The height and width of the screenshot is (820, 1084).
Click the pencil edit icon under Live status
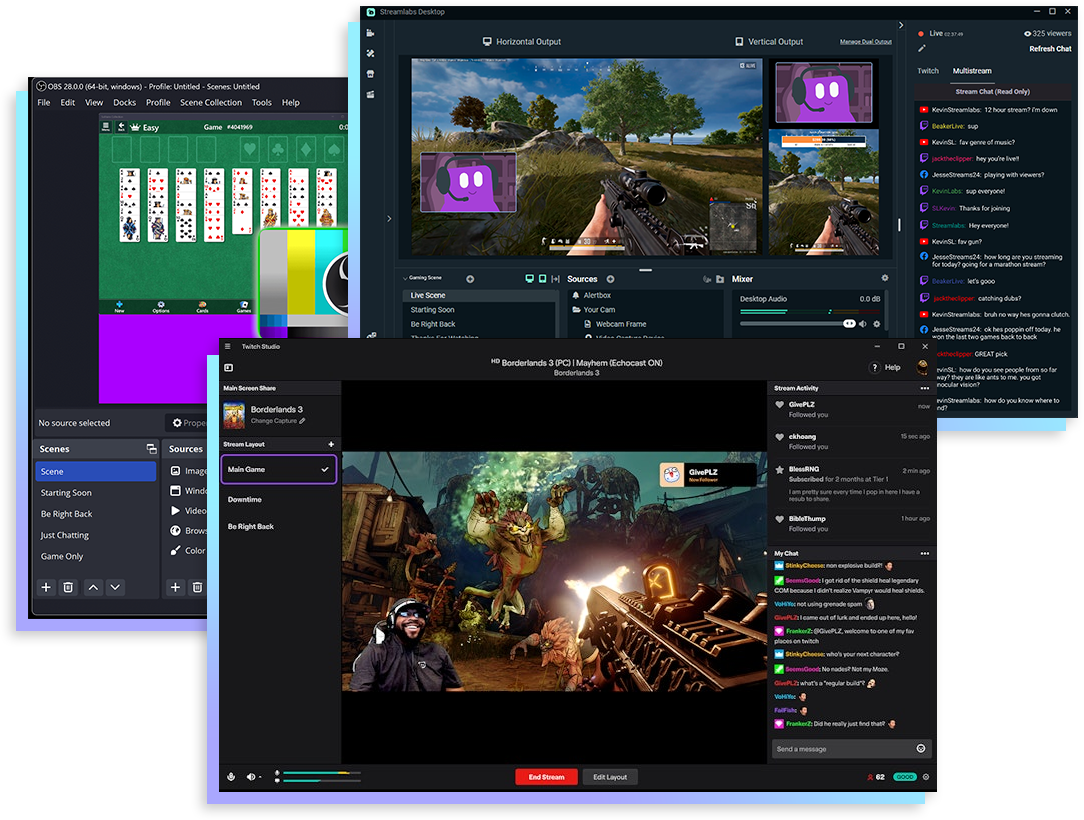click(922, 48)
